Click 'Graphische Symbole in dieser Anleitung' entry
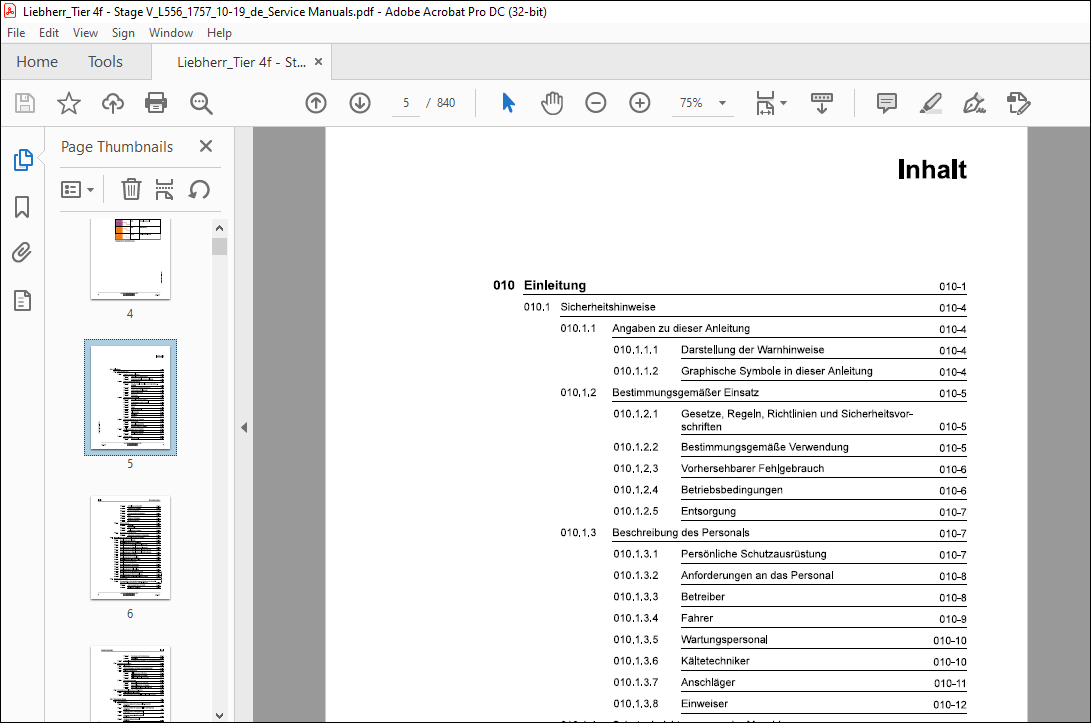The image size is (1091, 723). (777, 371)
